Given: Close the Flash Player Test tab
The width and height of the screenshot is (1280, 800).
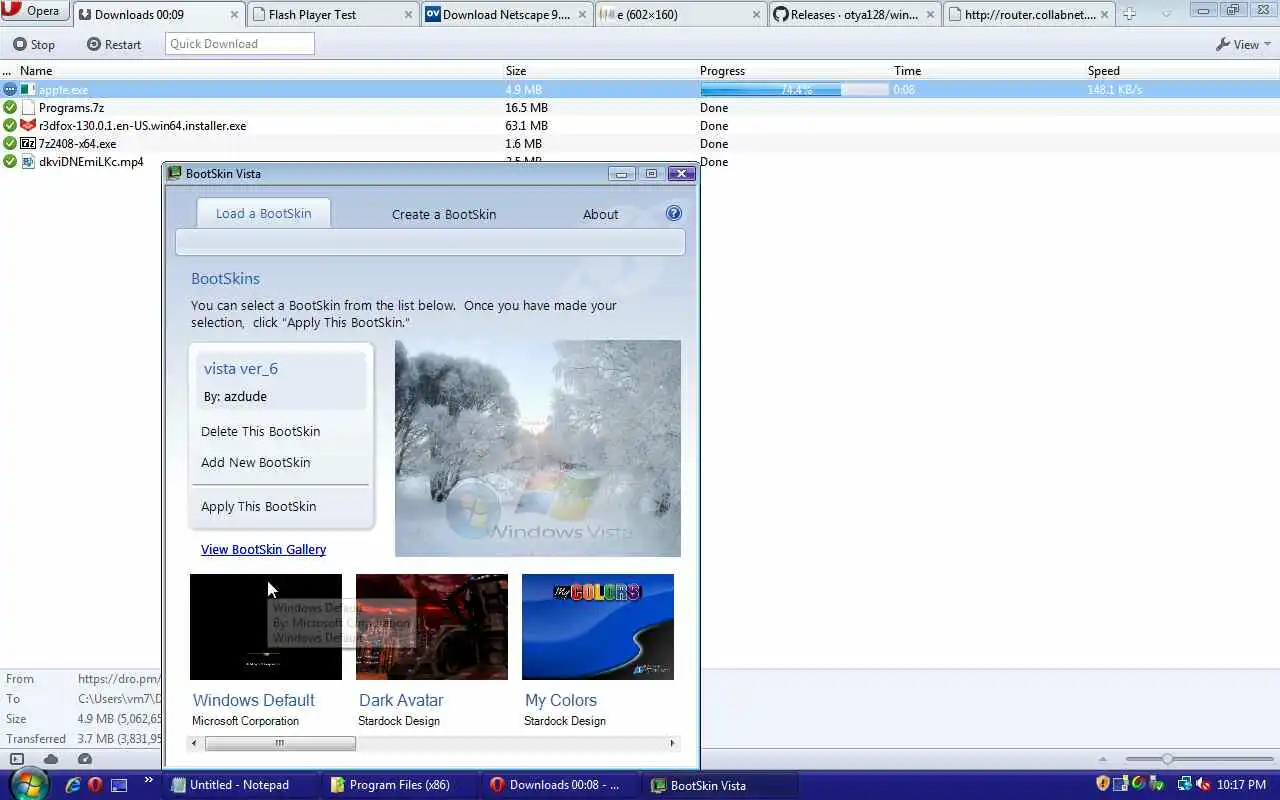Looking at the screenshot, I should (408, 15).
